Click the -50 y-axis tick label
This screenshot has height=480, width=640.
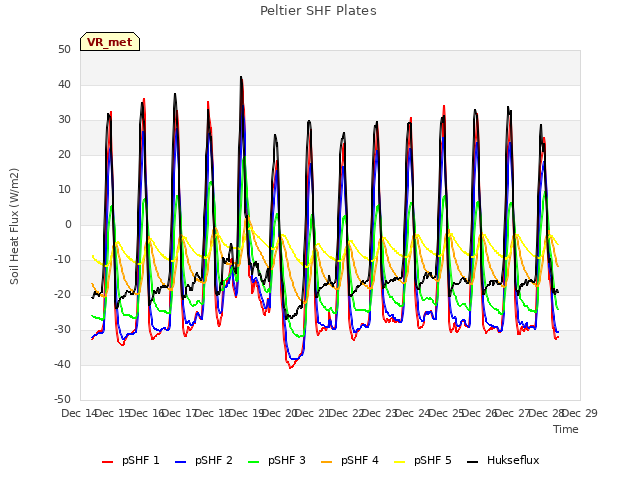pos(63,399)
